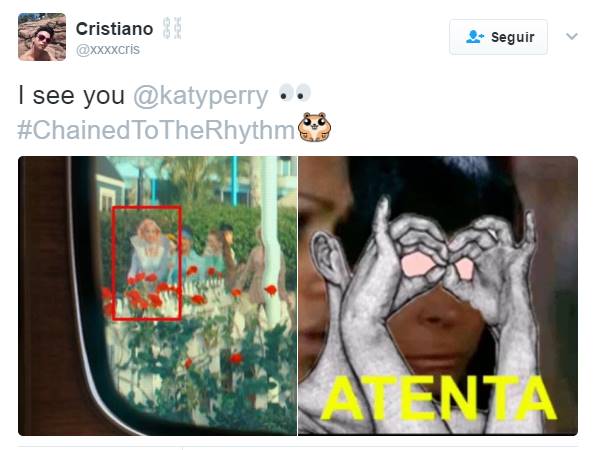Open the right ATENTA meme image

pos(438,296)
